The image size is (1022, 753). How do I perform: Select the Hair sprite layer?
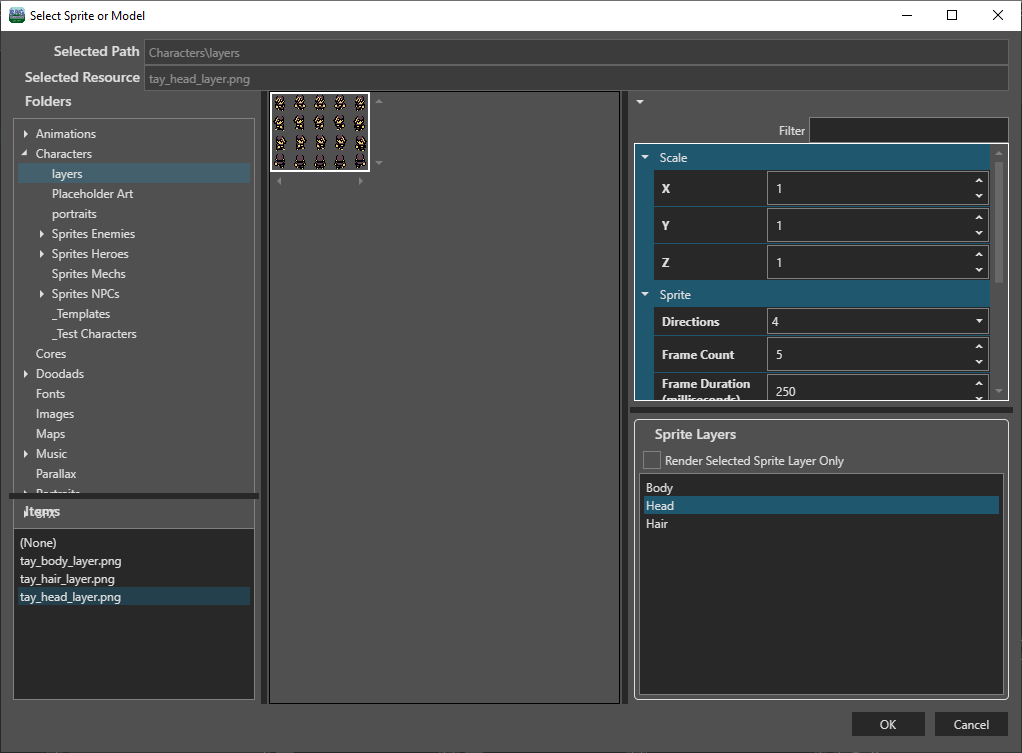657,524
